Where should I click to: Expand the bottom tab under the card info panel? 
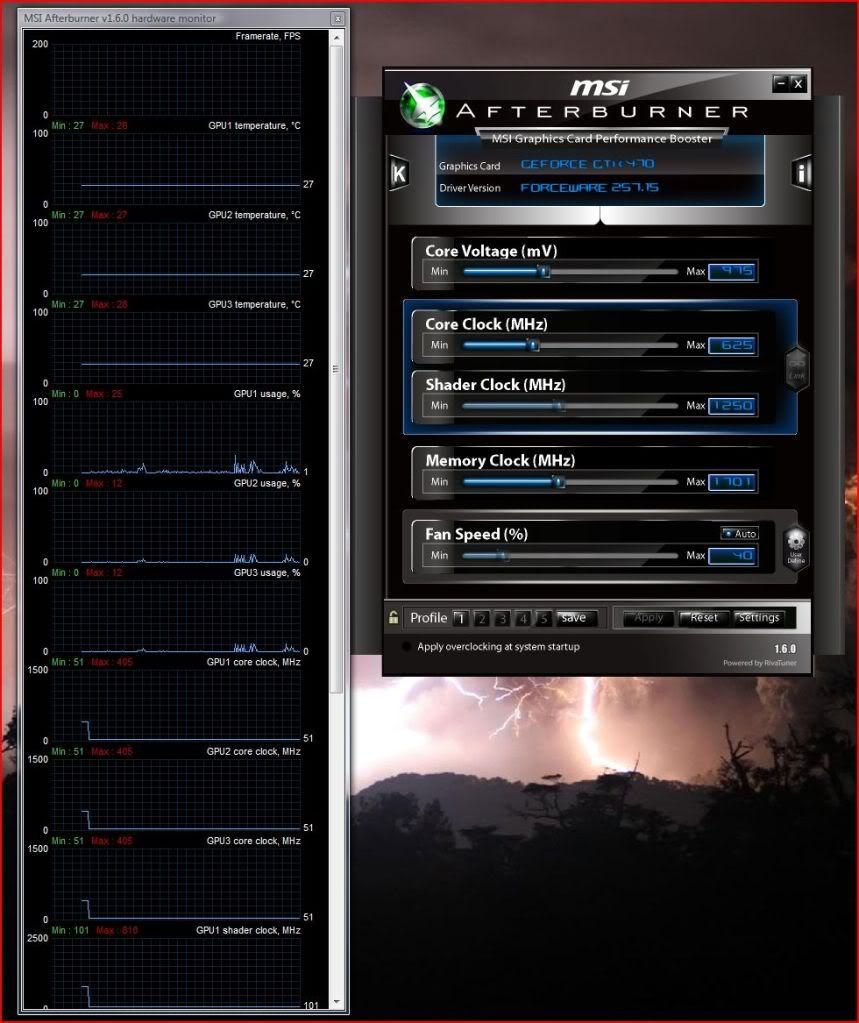pos(599,215)
